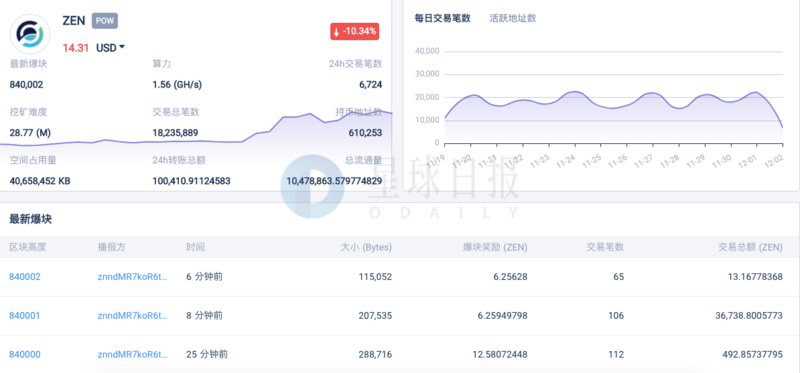Open block 840002 link
800x373 pixels.
pos(24,277)
